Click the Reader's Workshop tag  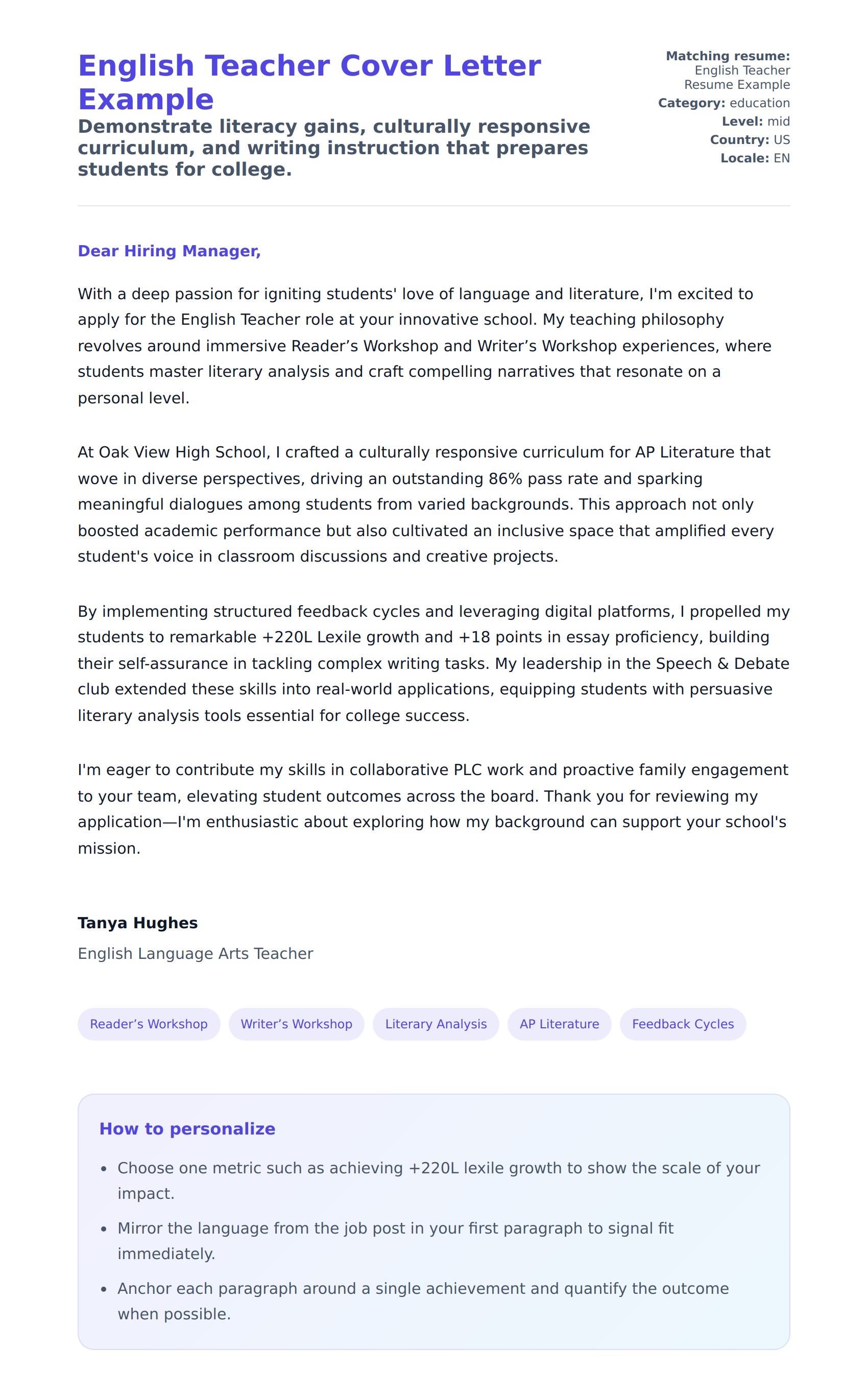pos(149,1024)
